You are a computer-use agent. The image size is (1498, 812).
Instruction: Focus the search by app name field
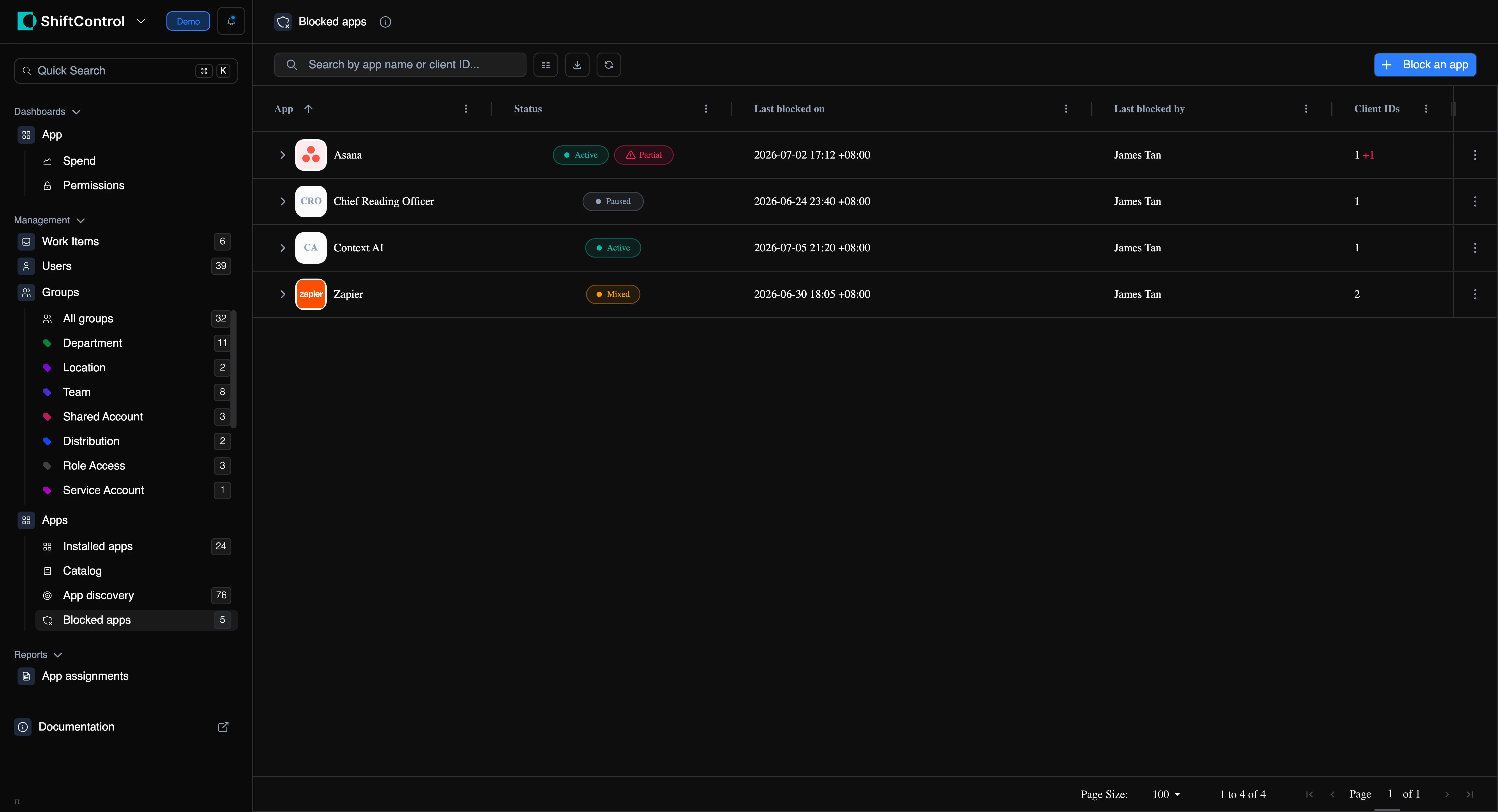(x=400, y=65)
